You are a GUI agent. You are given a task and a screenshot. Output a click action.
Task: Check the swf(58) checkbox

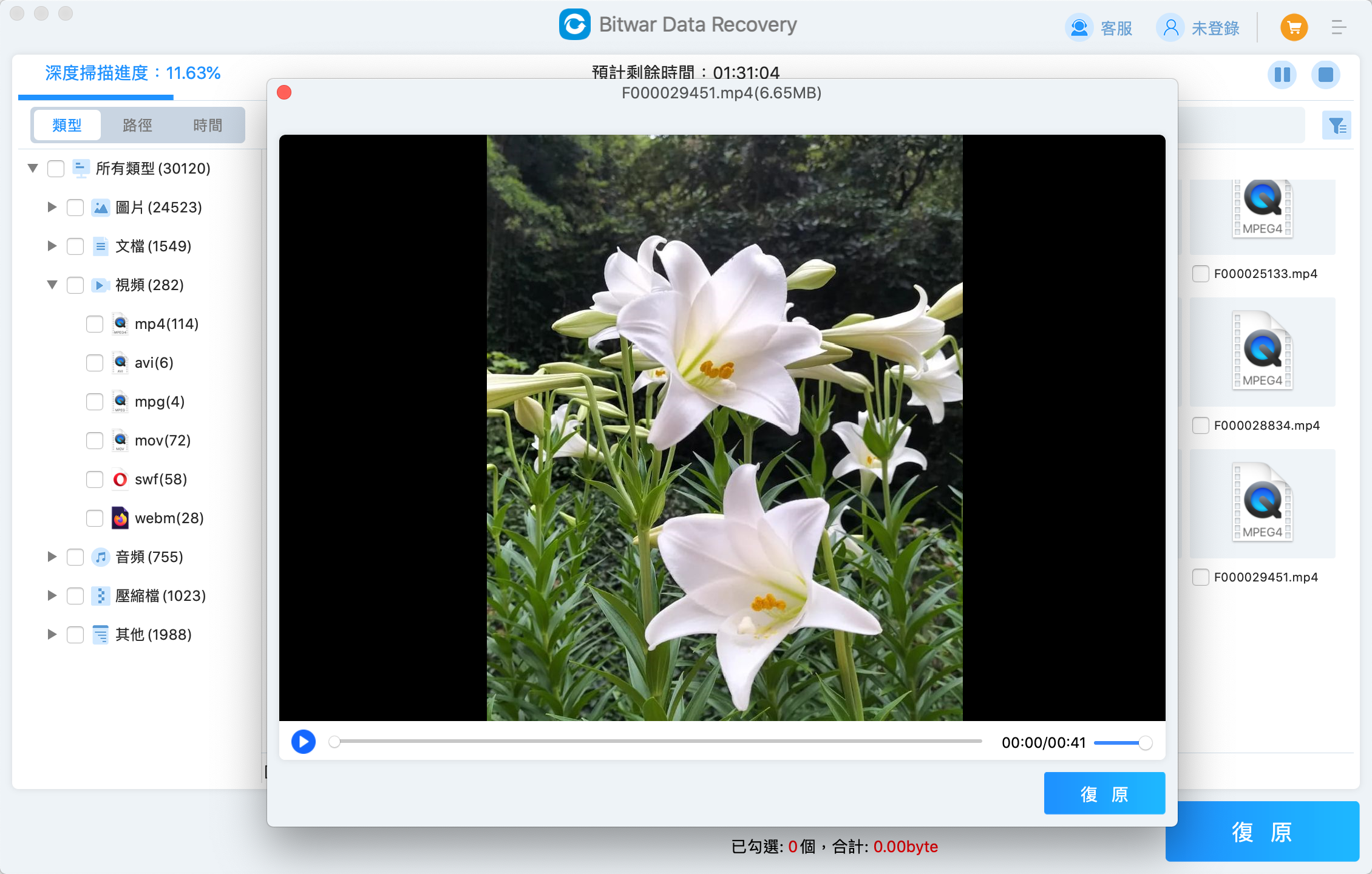pos(95,479)
